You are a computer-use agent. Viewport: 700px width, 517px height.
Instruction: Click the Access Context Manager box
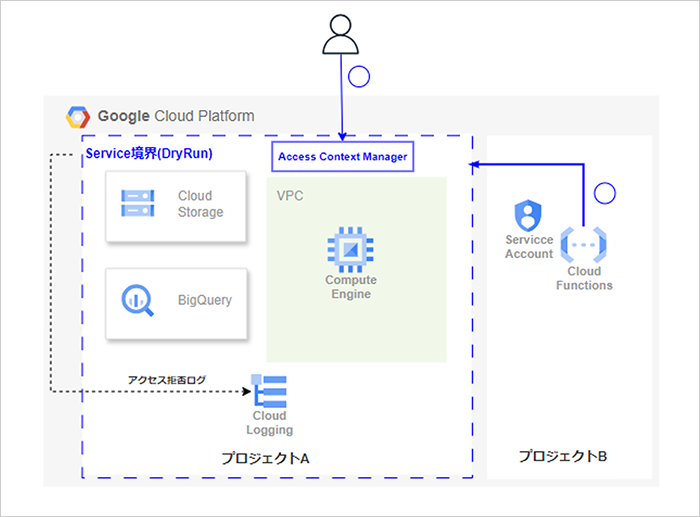point(342,157)
